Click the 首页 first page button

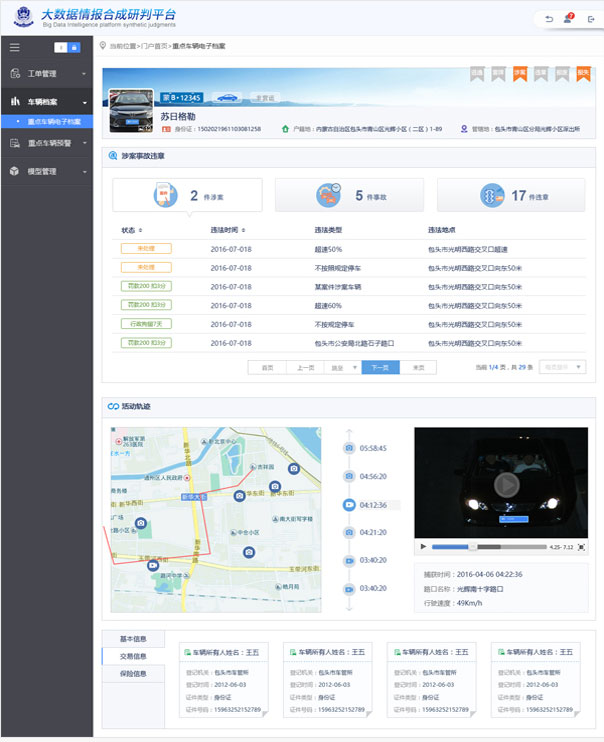click(267, 367)
